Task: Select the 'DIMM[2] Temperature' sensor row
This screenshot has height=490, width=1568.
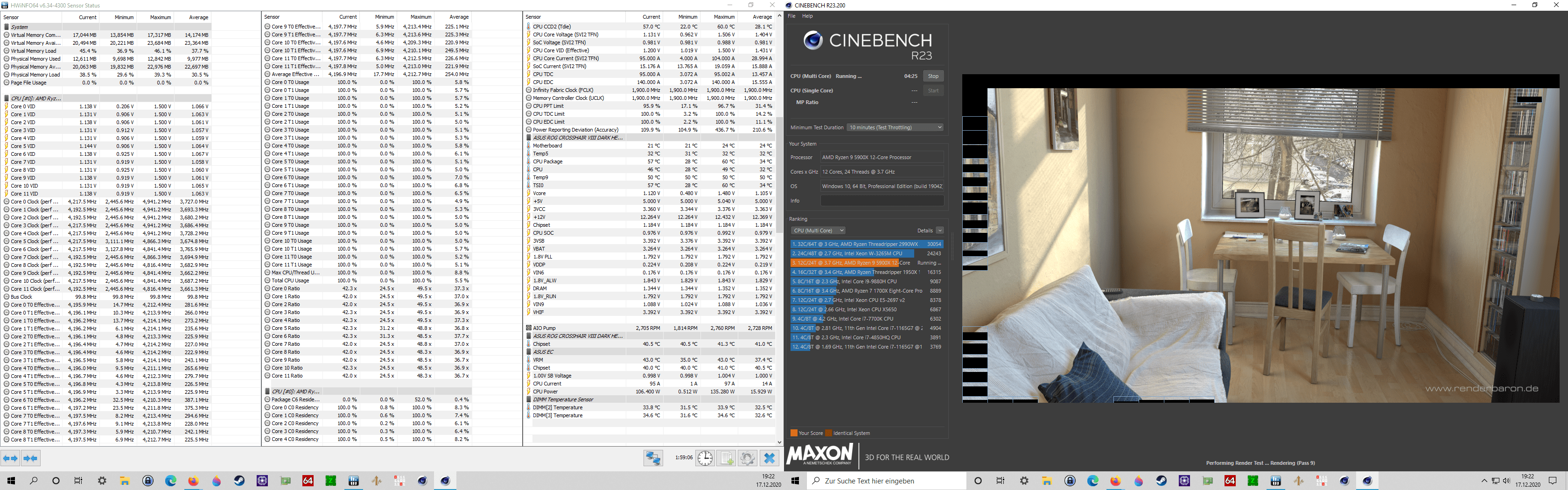Action: 650,408
